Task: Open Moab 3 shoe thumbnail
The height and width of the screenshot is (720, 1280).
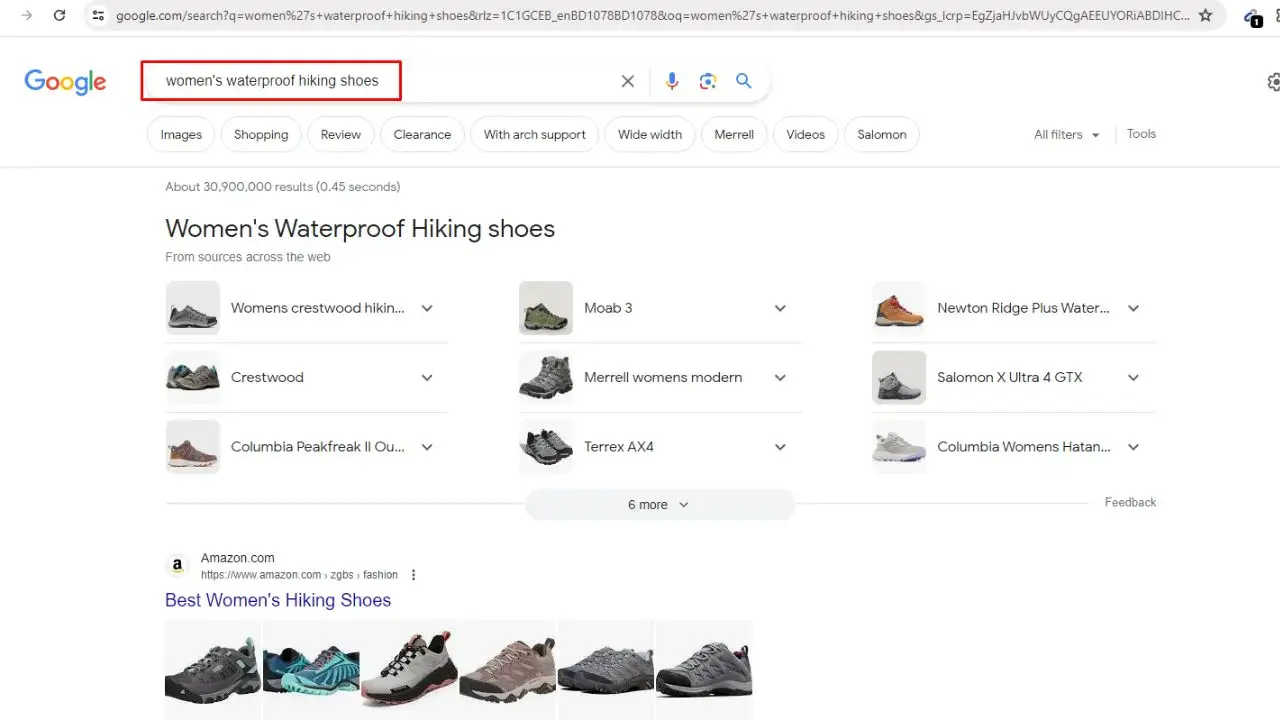Action: [x=546, y=308]
